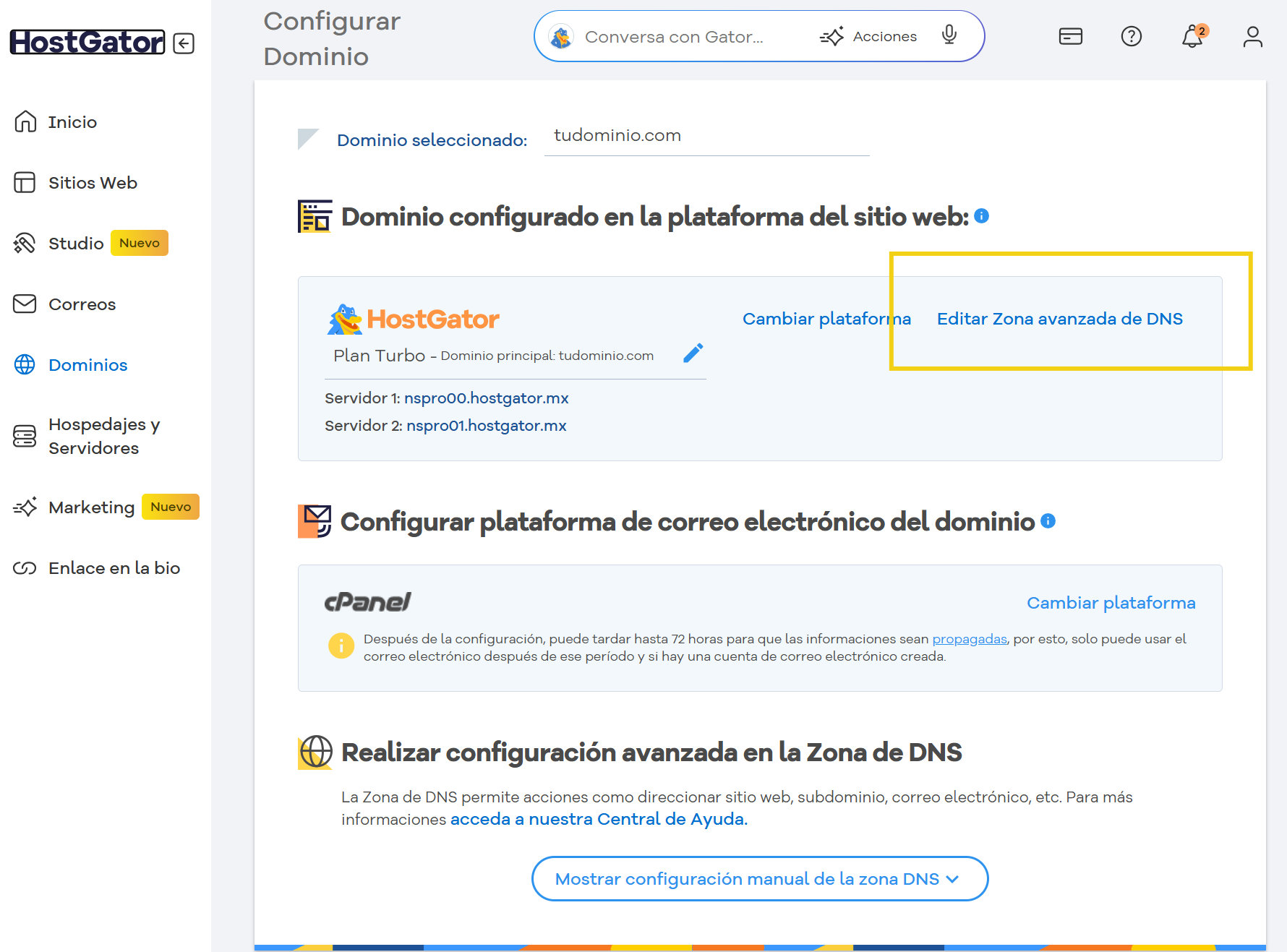The width and height of the screenshot is (1287, 952).
Task: Click info icon beside website platform heading
Action: [981, 216]
